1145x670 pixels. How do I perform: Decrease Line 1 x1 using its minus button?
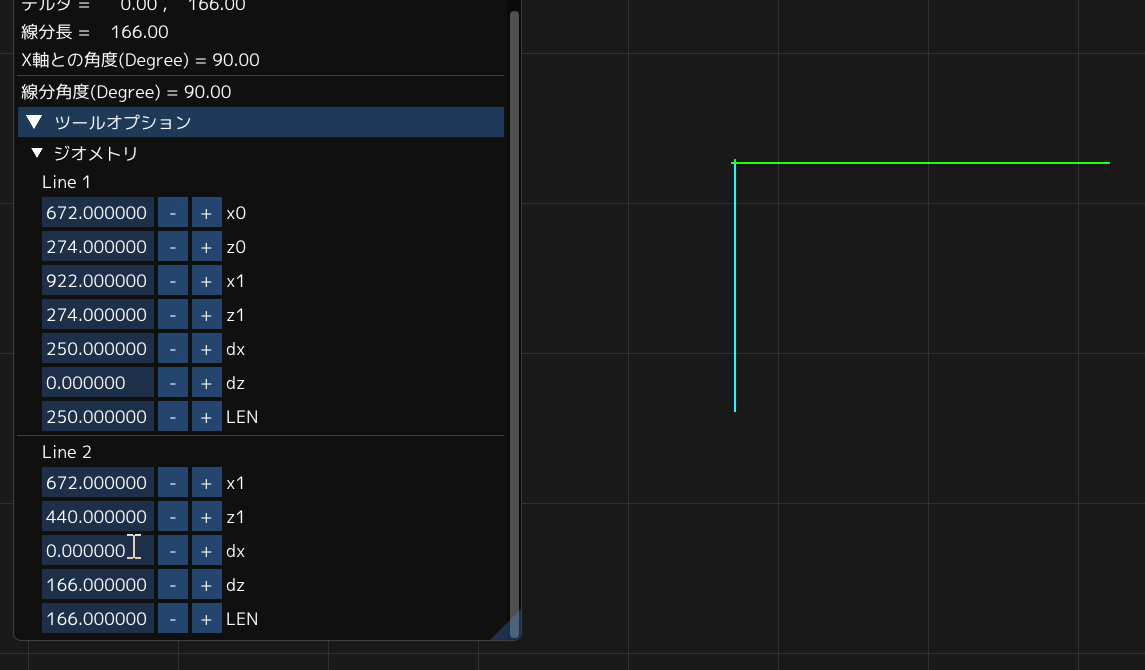(x=173, y=281)
